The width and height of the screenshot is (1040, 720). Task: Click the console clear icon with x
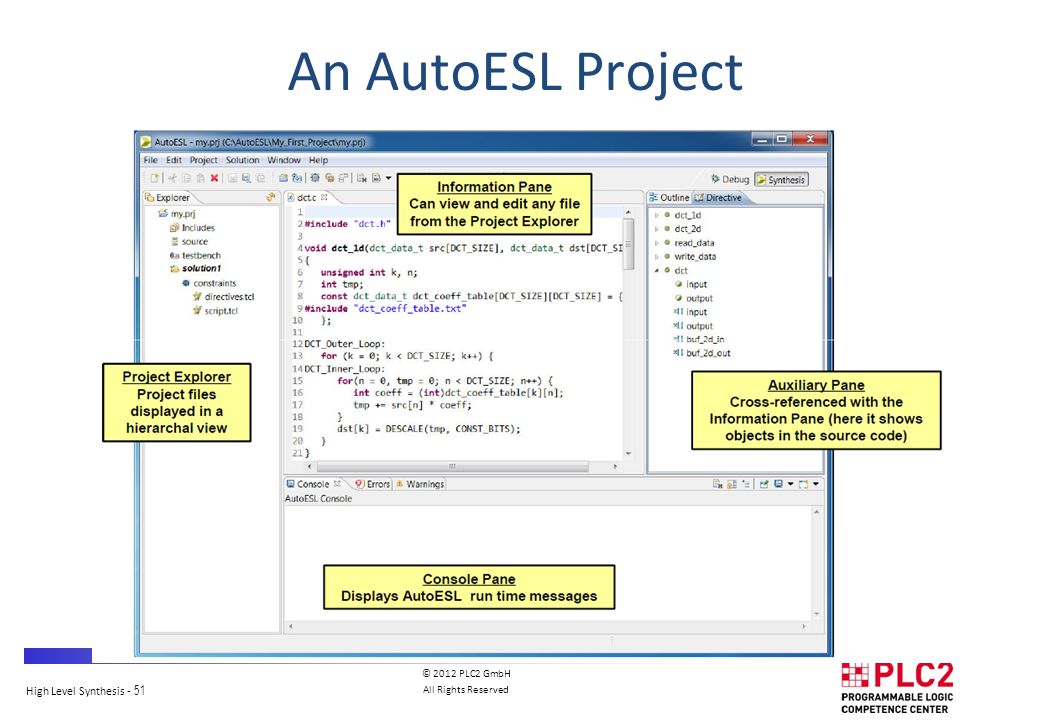tap(718, 484)
